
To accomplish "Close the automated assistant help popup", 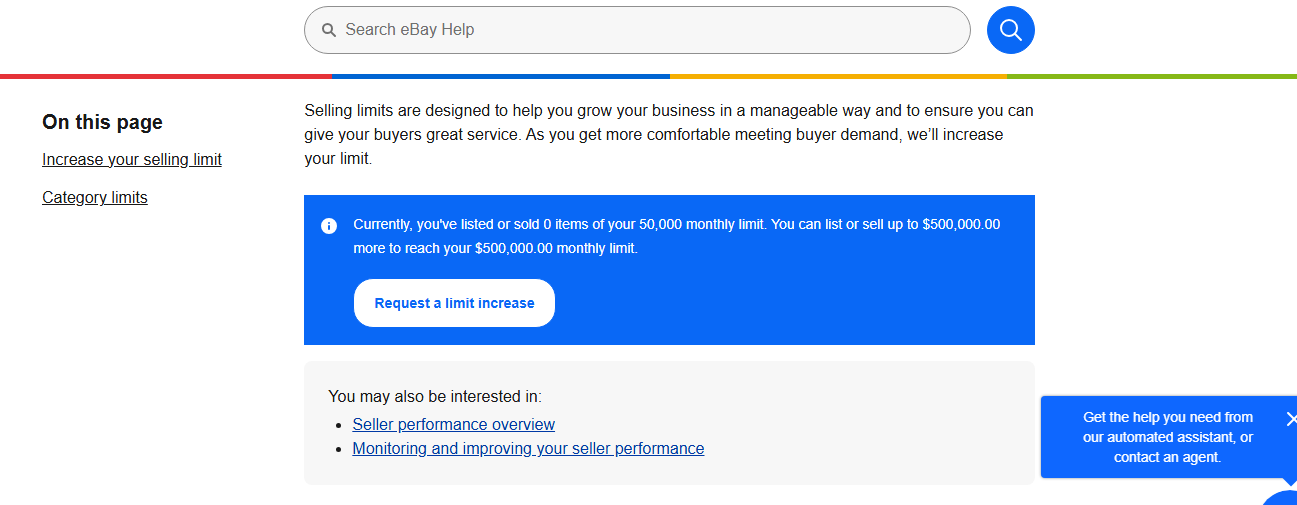I will tap(1290, 419).
